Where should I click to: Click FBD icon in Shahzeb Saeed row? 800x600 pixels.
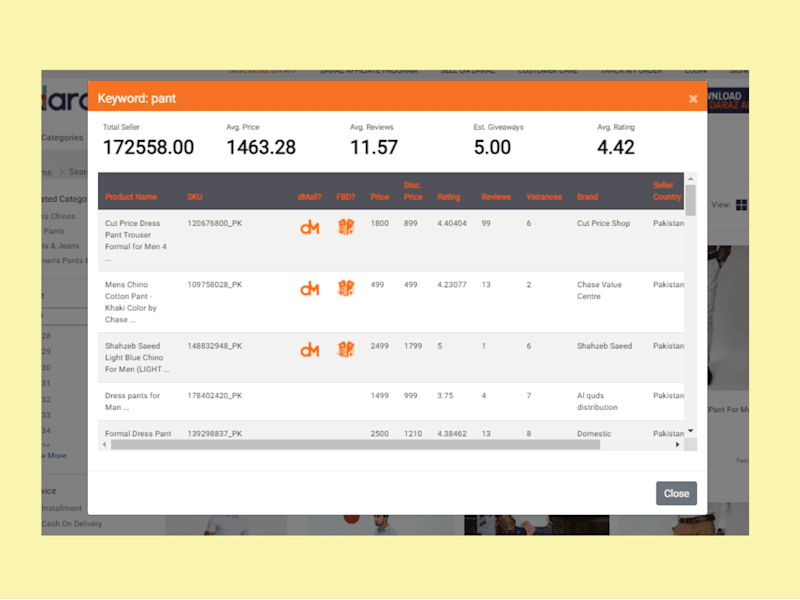point(346,349)
